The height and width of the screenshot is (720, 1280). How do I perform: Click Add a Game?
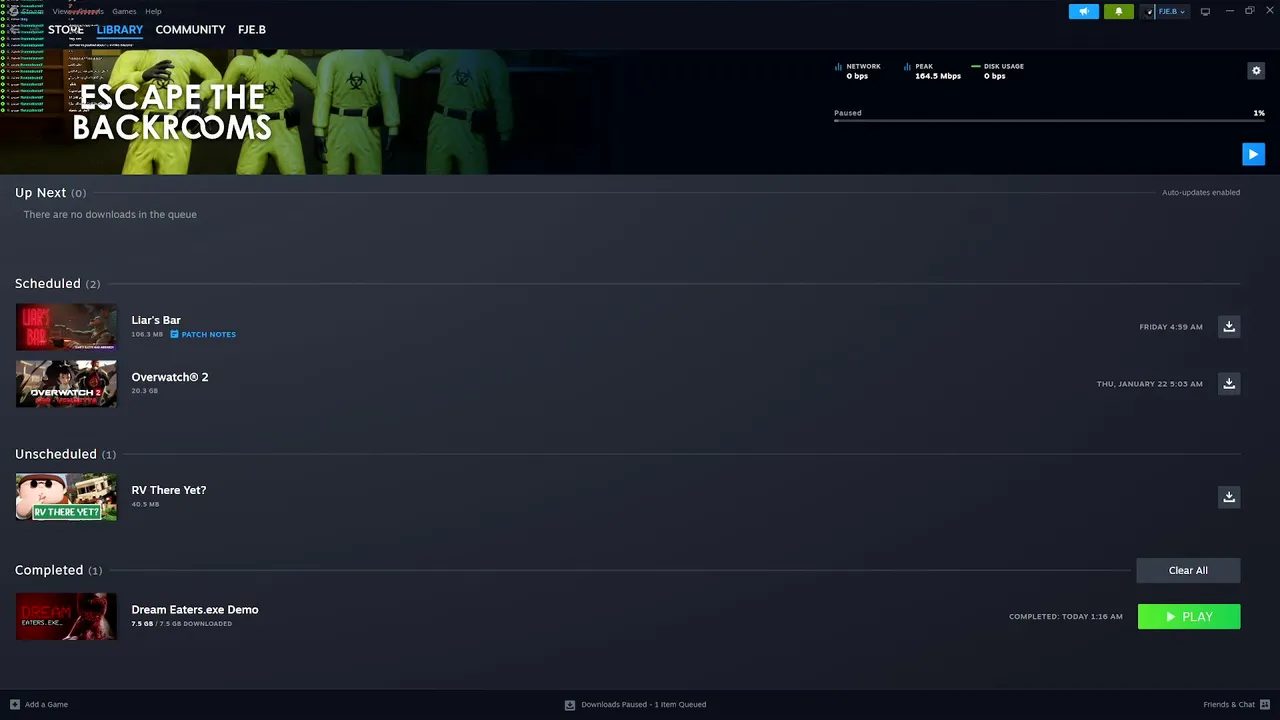coord(46,704)
